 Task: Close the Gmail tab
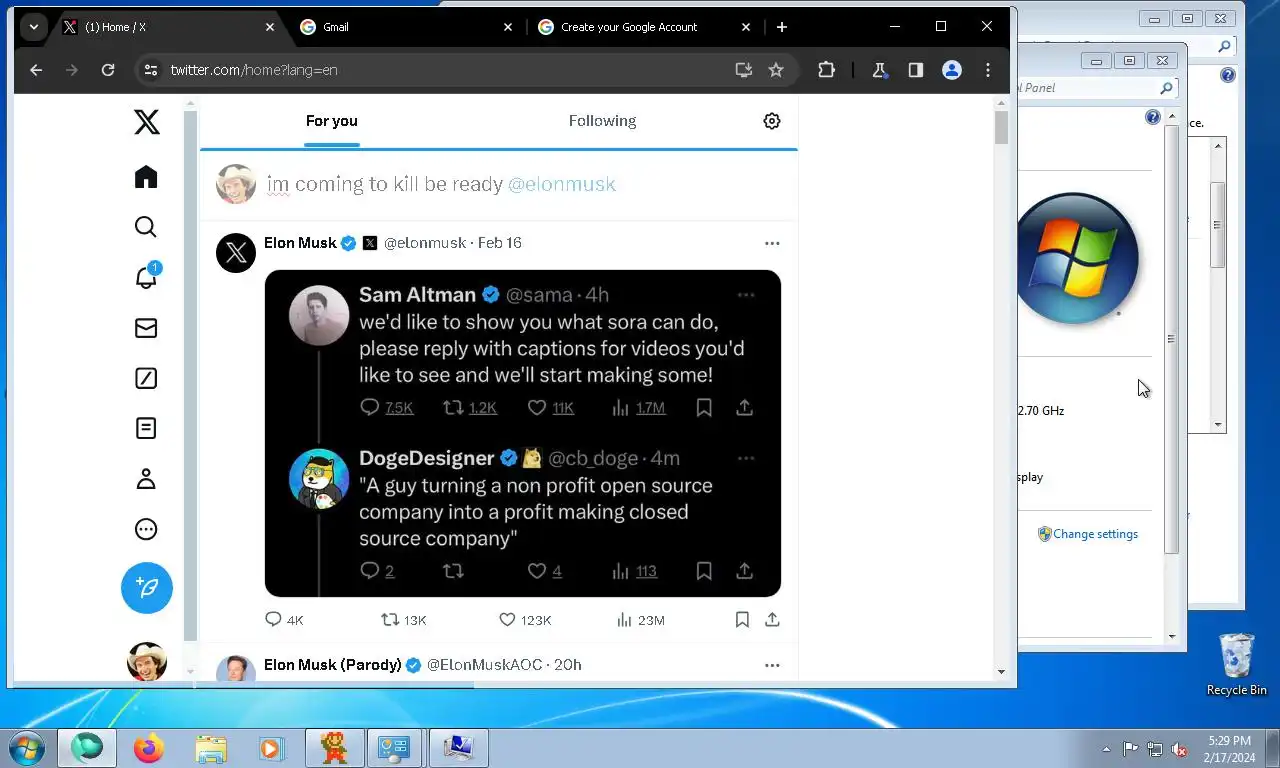508,27
